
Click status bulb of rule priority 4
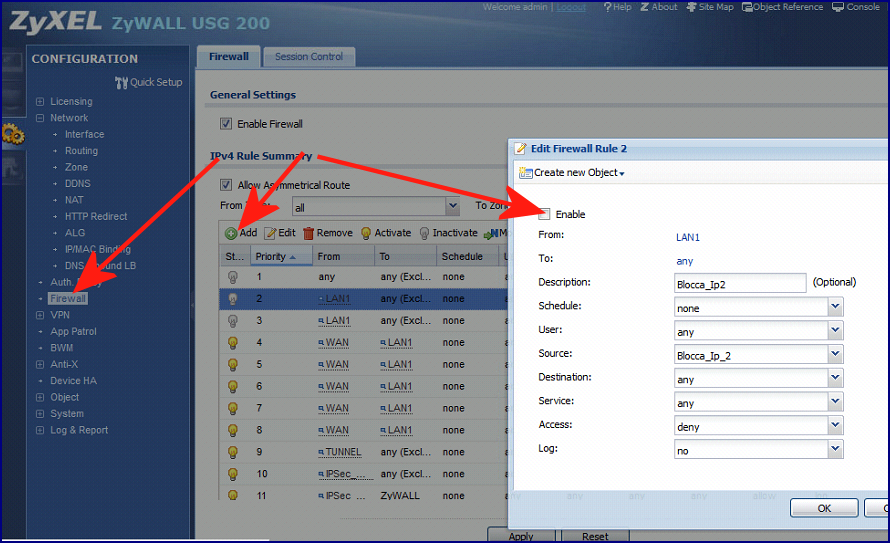click(x=233, y=343)
